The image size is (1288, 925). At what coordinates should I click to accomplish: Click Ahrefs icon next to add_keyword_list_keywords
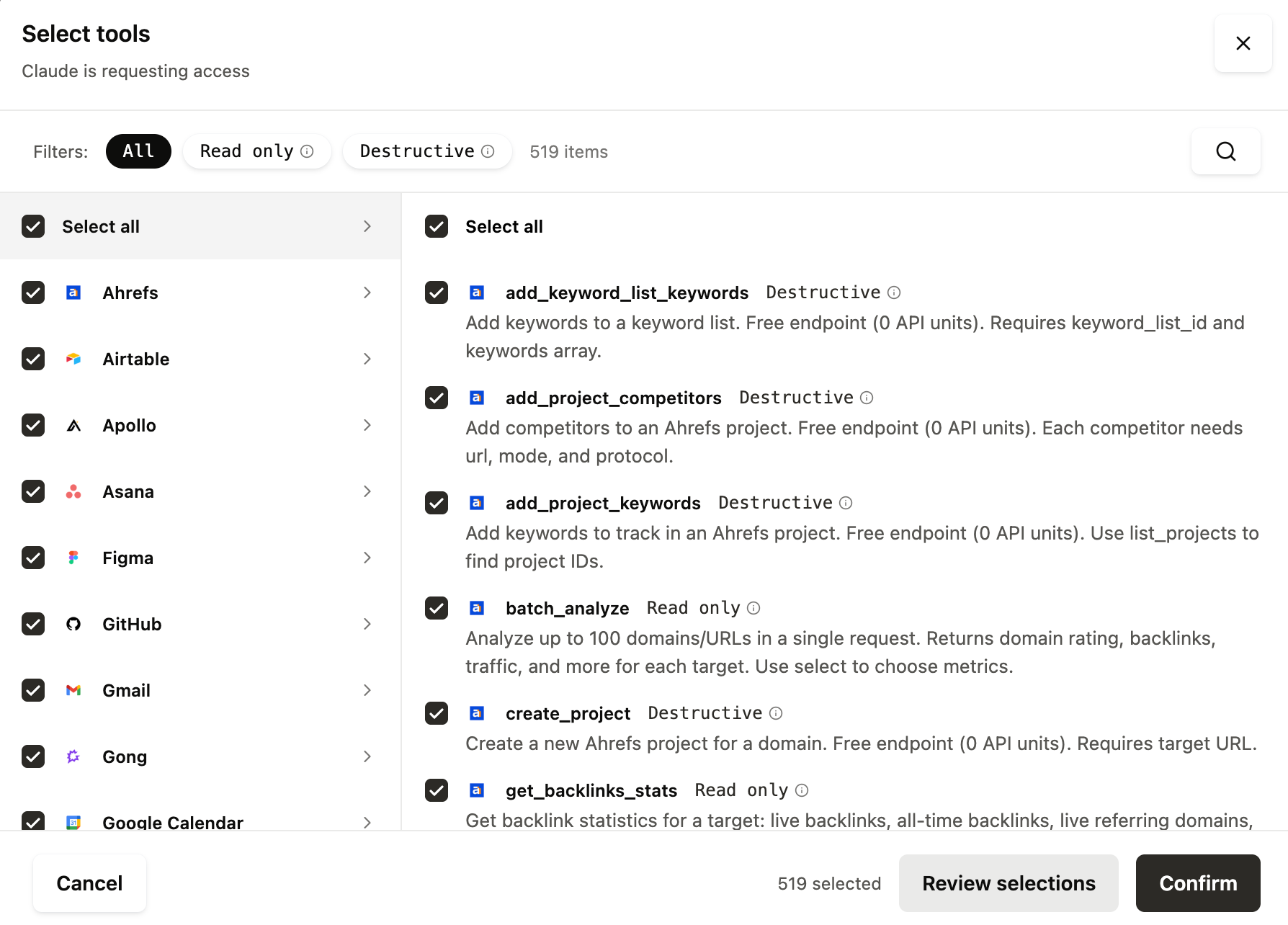pyautogui.click(x=477, y=292)
